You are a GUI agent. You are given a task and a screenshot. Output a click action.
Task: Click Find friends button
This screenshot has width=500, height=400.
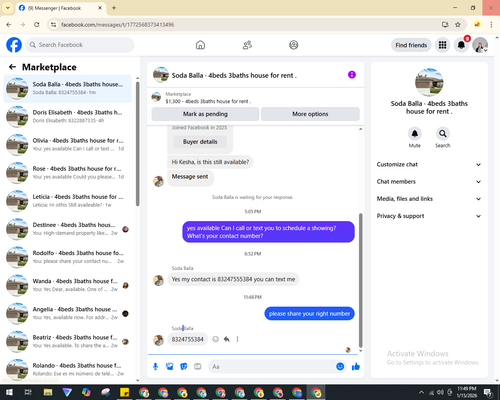tap(411, 45)
